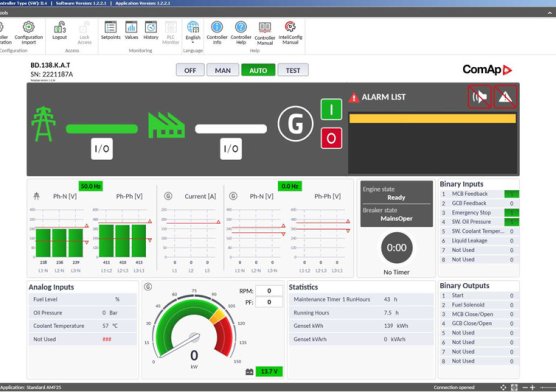Screen dimensions: 556x392
Task: Click the RPM value field
Action: point(269,291)
